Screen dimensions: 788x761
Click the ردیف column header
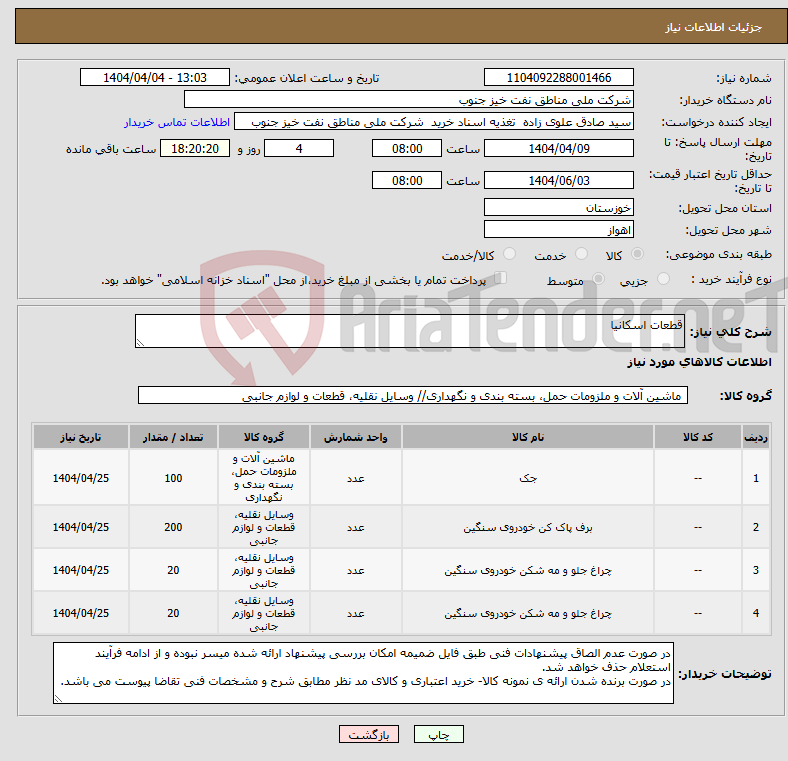point(756,437)
